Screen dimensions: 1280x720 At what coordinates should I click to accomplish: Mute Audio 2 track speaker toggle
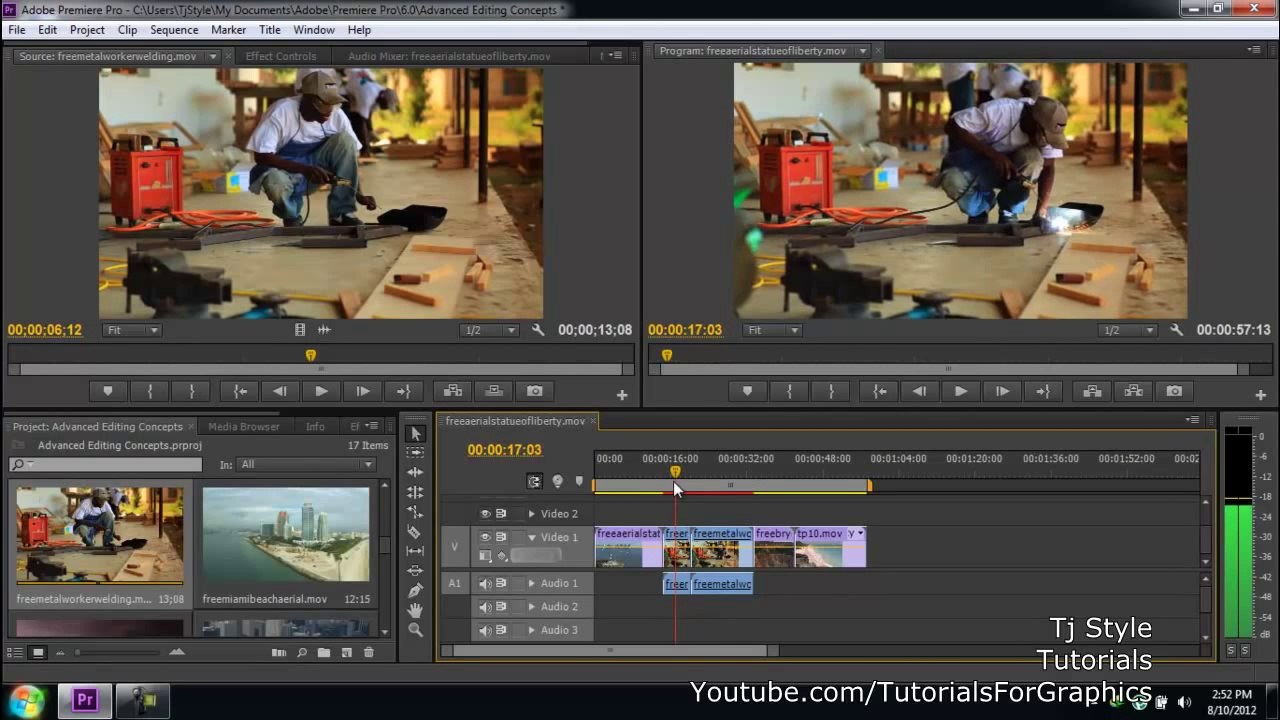tap(485, 607)
